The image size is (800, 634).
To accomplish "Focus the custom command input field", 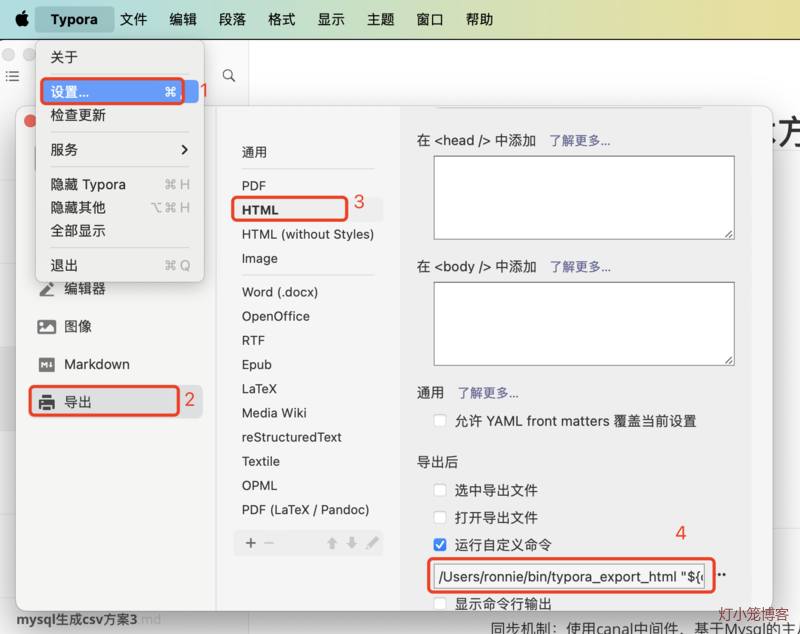I will pos(569,576).
